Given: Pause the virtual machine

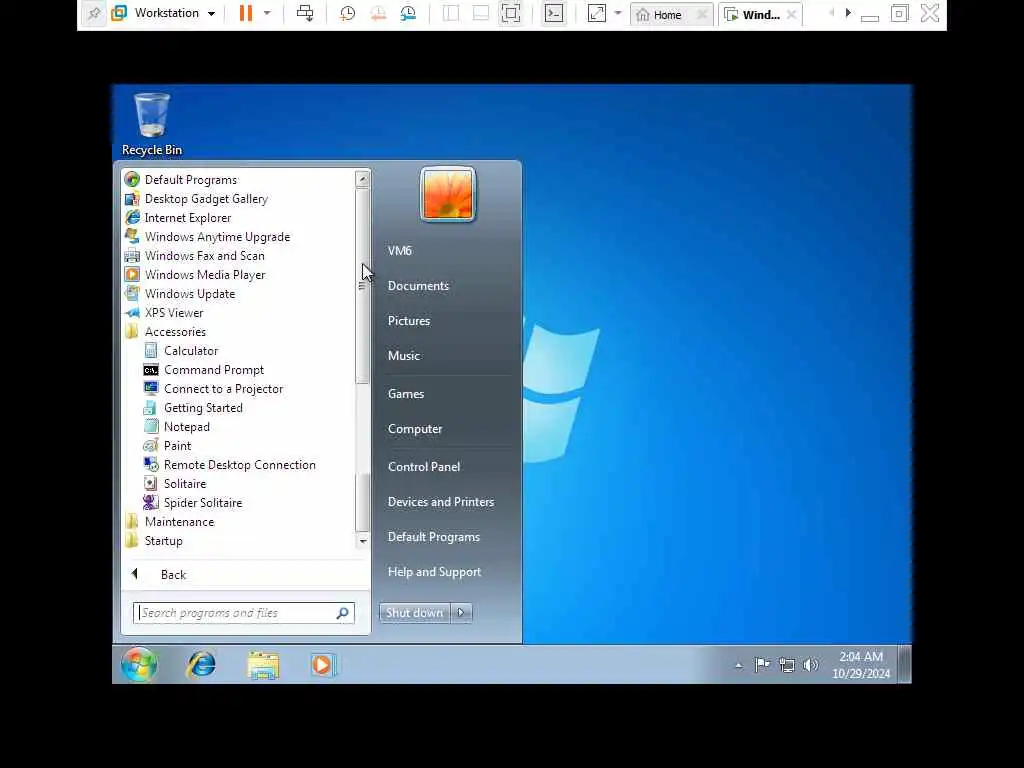Looking at the screenshot, I should (246, 13).
